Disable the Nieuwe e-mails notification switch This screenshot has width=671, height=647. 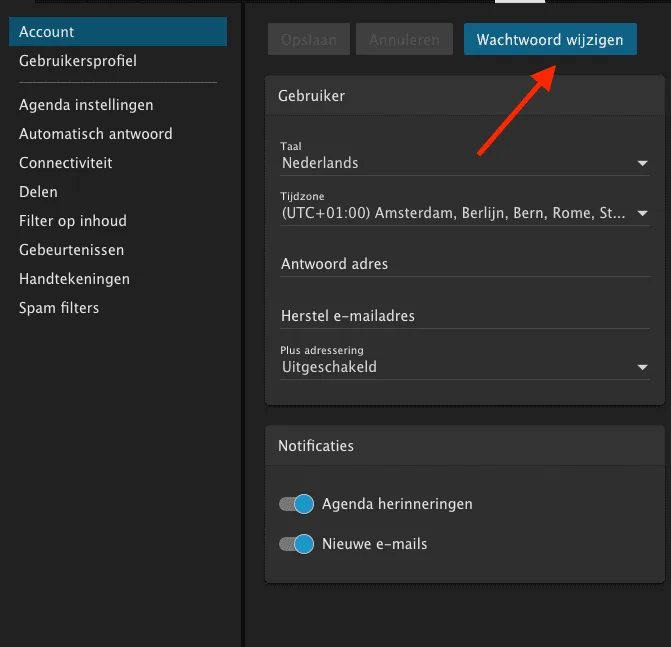297,544
